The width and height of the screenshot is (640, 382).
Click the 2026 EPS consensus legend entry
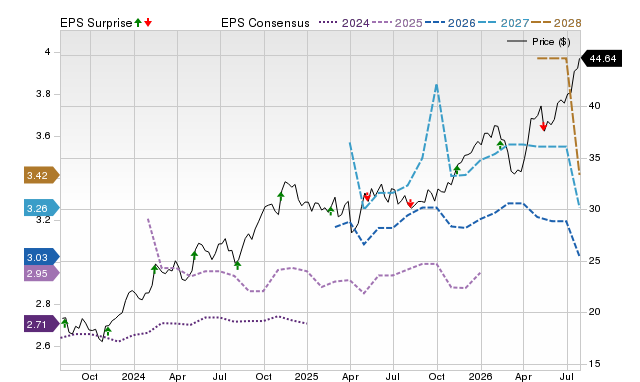(x=450, y=23)
